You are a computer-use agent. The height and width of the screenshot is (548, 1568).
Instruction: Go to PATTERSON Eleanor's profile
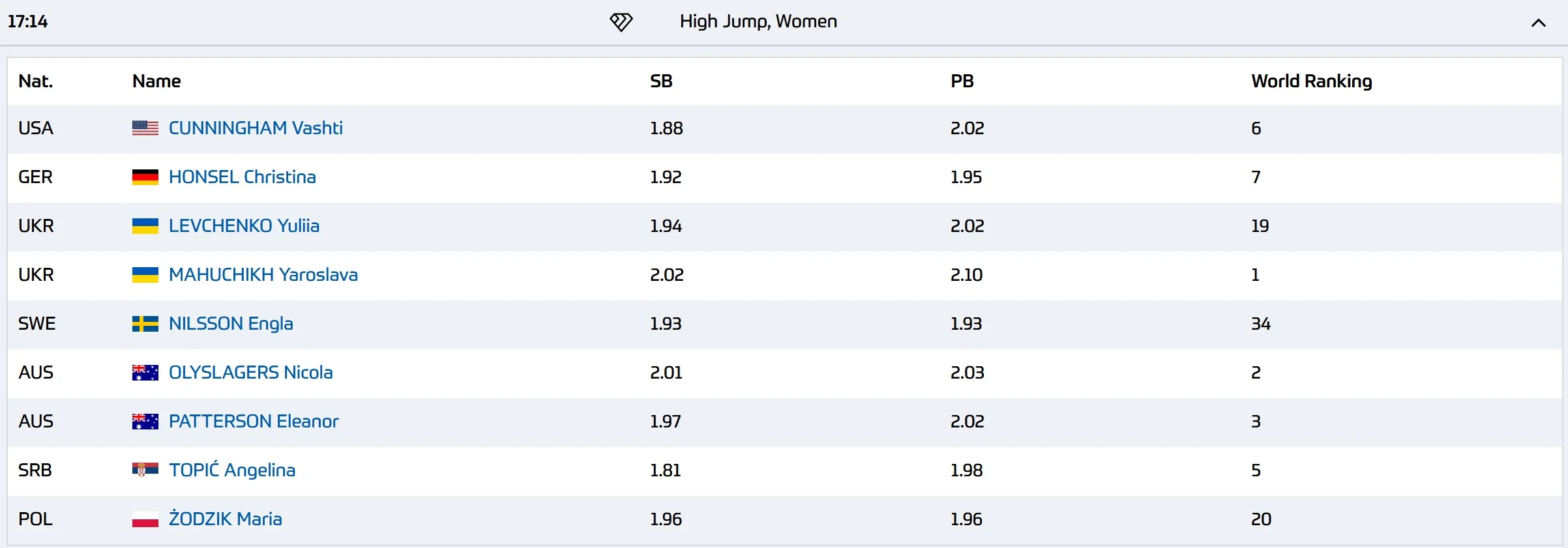click(x=254, y=422)
